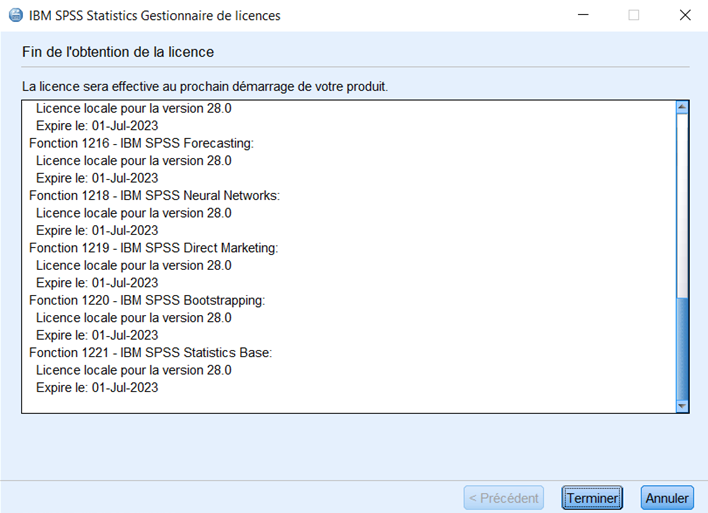Click the disabled maximize window button

pyautogui.click(x=633, y=15)
